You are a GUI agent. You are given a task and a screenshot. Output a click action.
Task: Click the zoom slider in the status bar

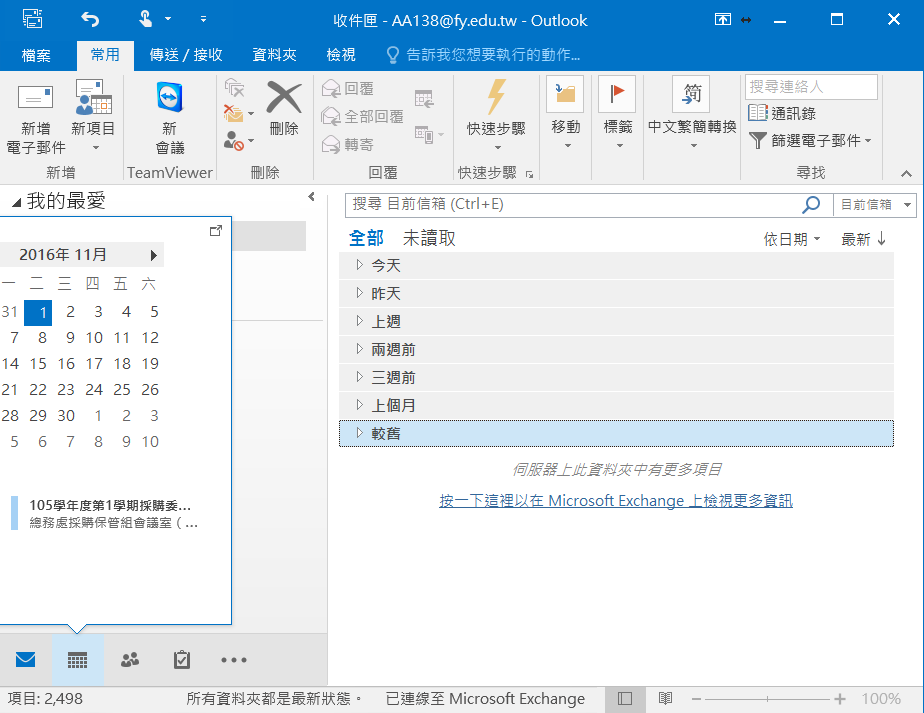[767, 699]
